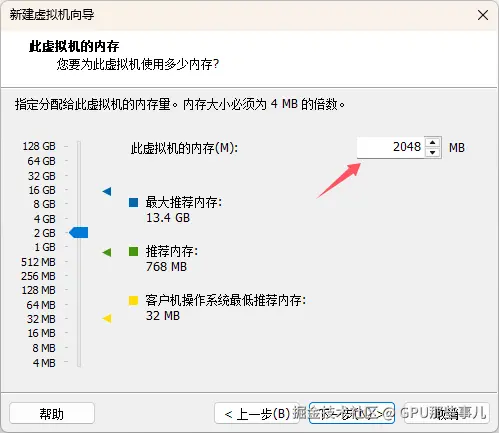Click the green legend square for 推荐内存

point(133,251)
